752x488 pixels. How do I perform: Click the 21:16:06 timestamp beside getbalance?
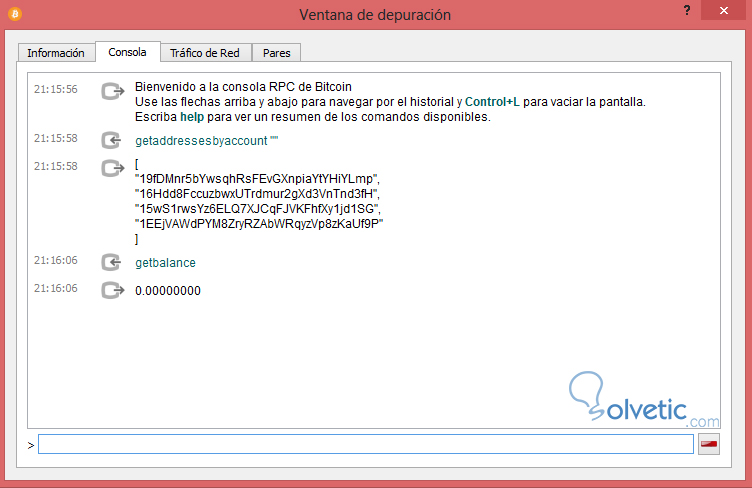[x=56, y=260]
